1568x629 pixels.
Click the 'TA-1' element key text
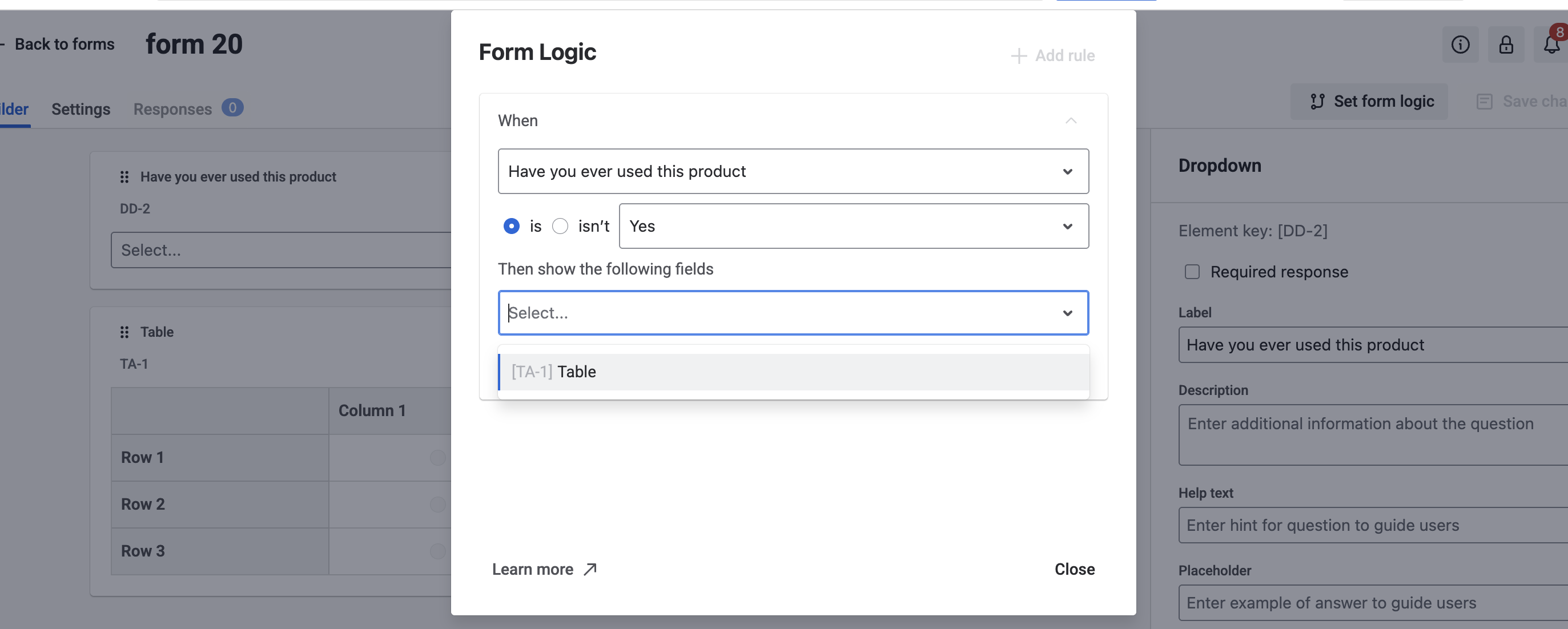click(x=134, y=364)
